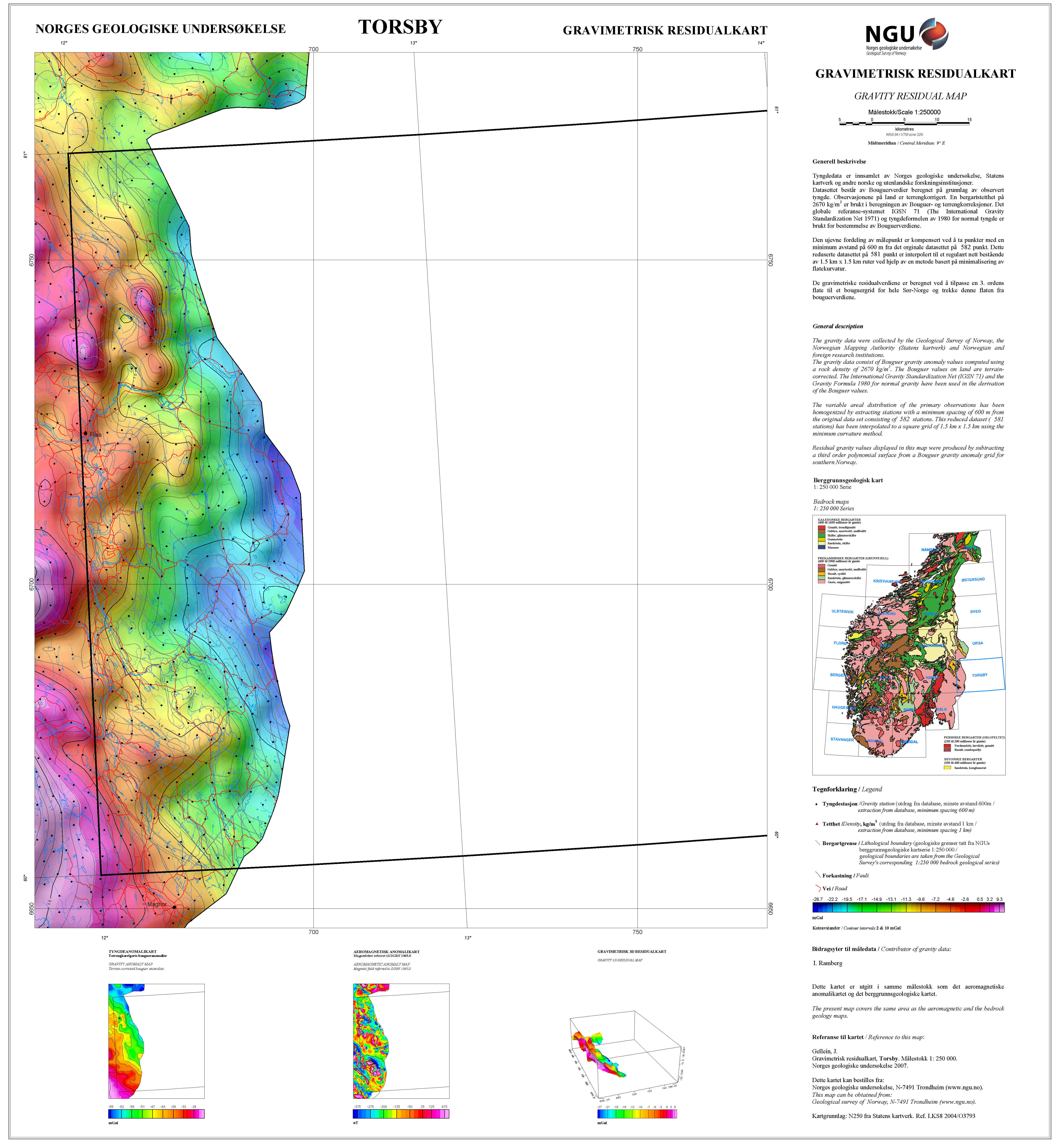Click the yellow Grønnstein swatch
Viewport: 1058px width, 1148px height.
click(821, 540)
